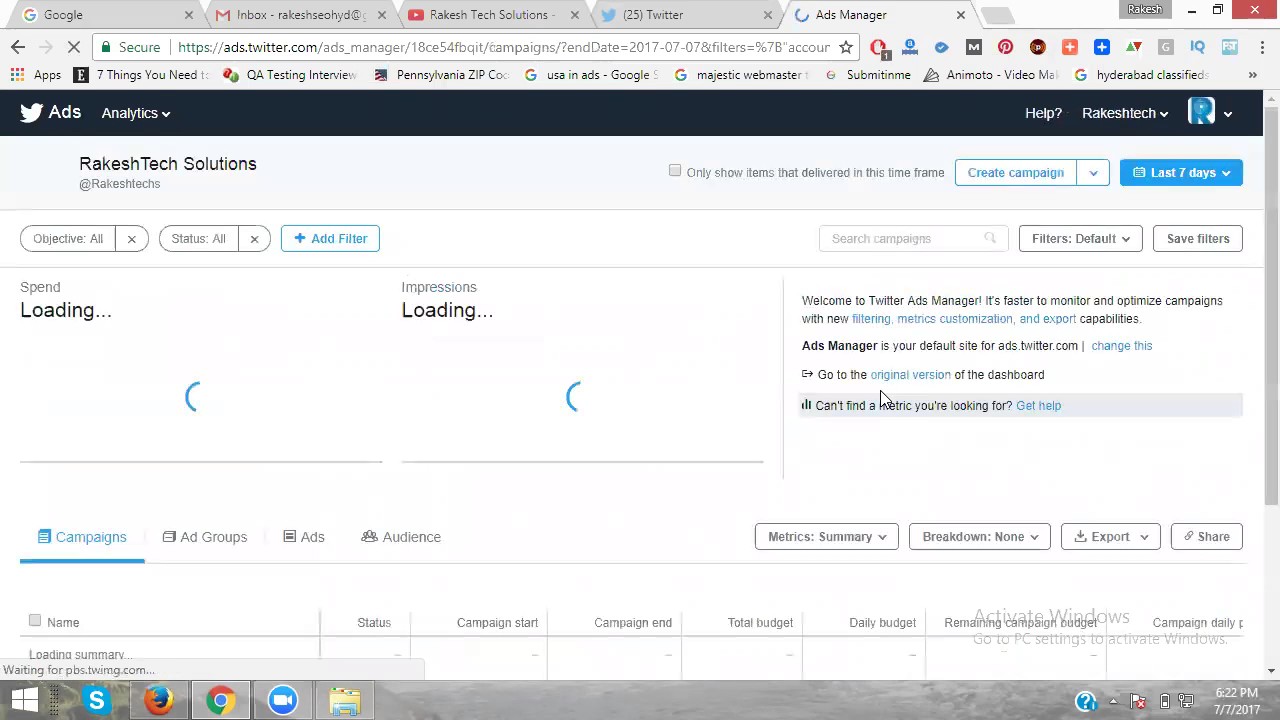Screen dimensions: 1280x720
Task: Click the orange plus extension icon
Action: tap(1069, 47)
